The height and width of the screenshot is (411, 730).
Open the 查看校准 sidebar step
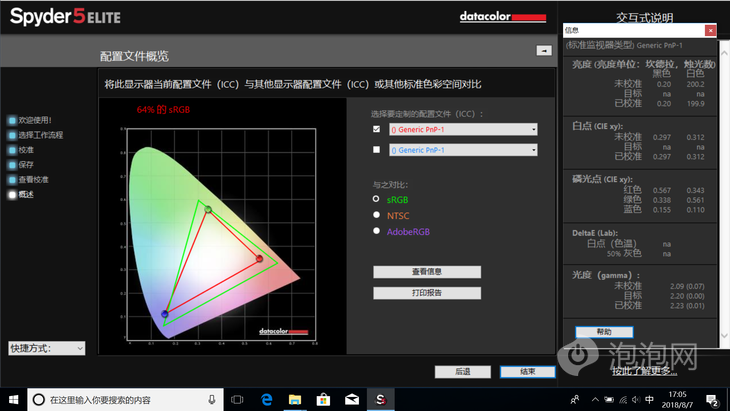point(28,180)
